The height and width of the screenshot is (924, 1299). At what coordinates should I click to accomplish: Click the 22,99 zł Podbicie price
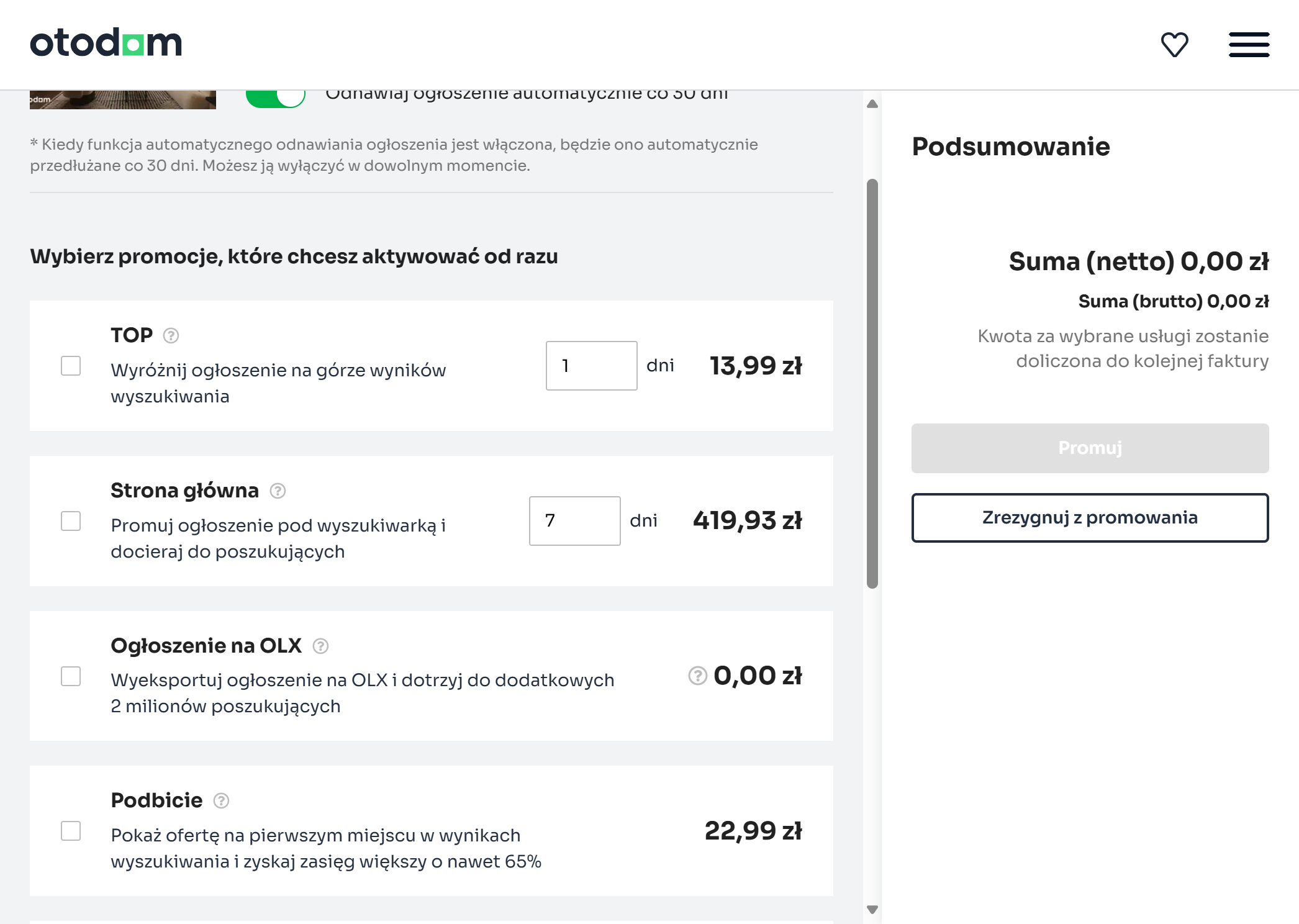[753, 831]
